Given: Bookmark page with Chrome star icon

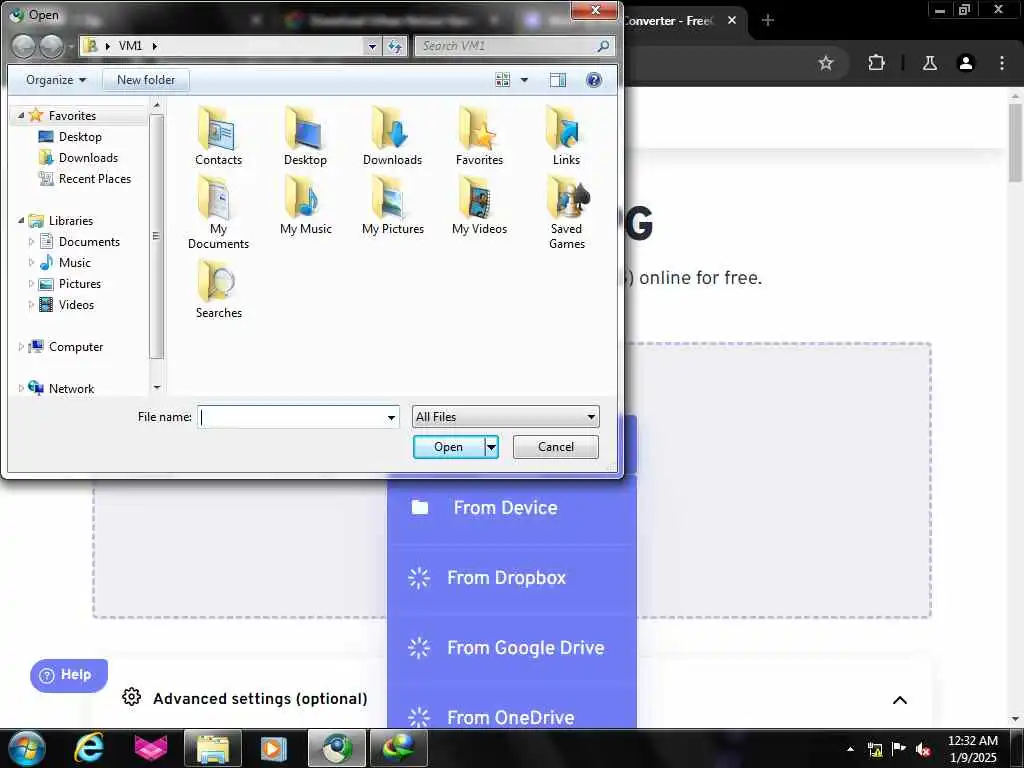Looking at the screenshot, I should pos(826,63).
